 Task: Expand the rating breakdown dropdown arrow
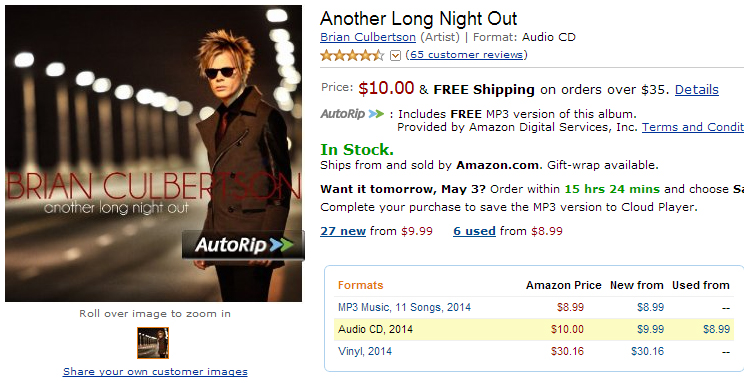point(395,56)
